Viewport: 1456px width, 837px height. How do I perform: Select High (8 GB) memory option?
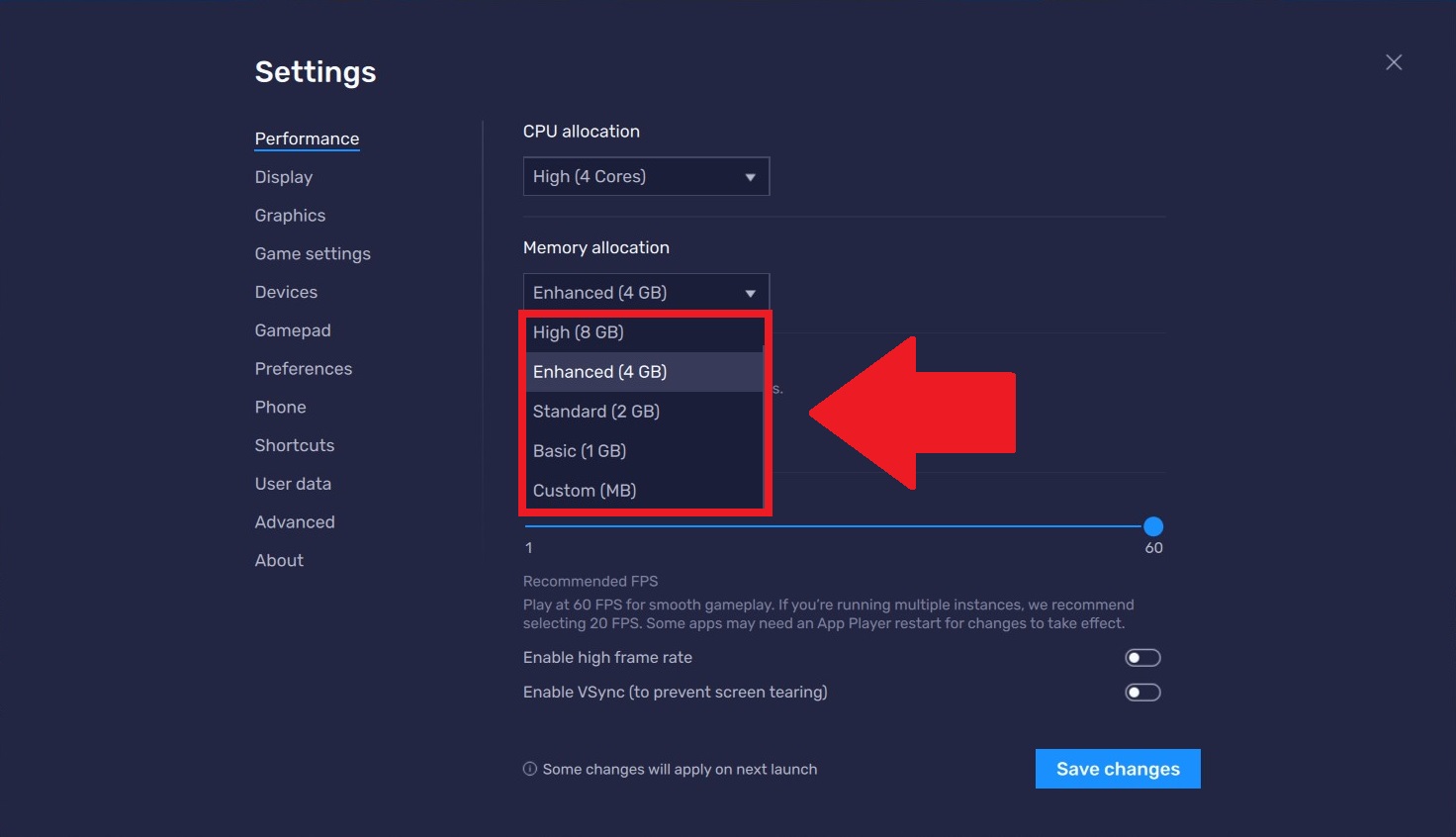coord(644,332)
